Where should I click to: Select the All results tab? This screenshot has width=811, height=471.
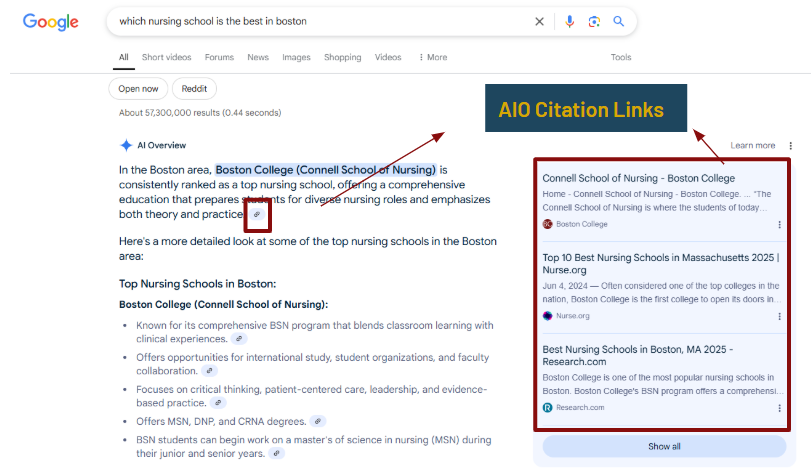pyautogui.click(x=124, y=57)
